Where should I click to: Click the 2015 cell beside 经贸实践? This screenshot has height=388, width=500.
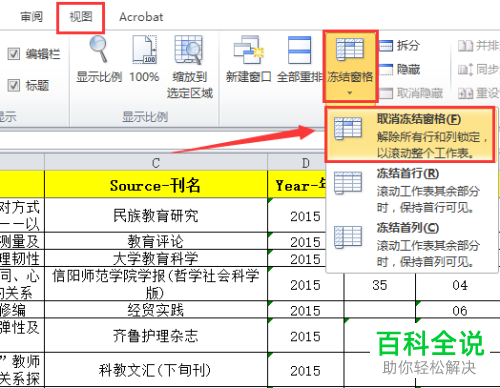[x=305, y=310]
